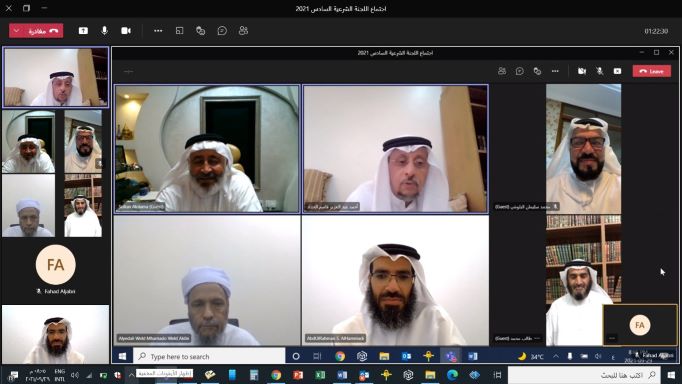Open Excel from the Windows taskbar

[x=320, y=375]
